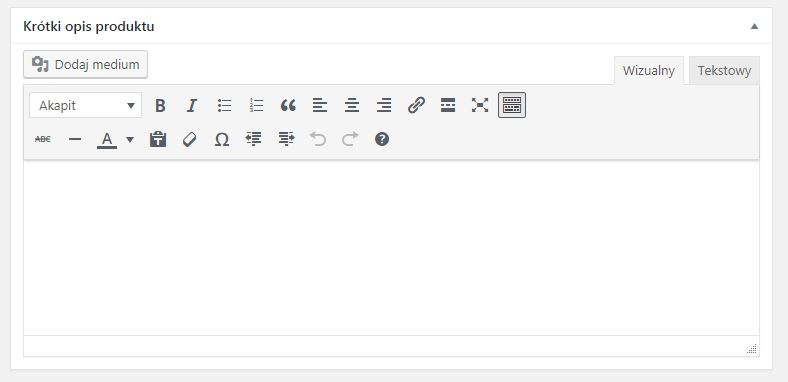This screenshot has width=788, height=382.
Task: Align text to the right
Action: (x=384, y=105)
